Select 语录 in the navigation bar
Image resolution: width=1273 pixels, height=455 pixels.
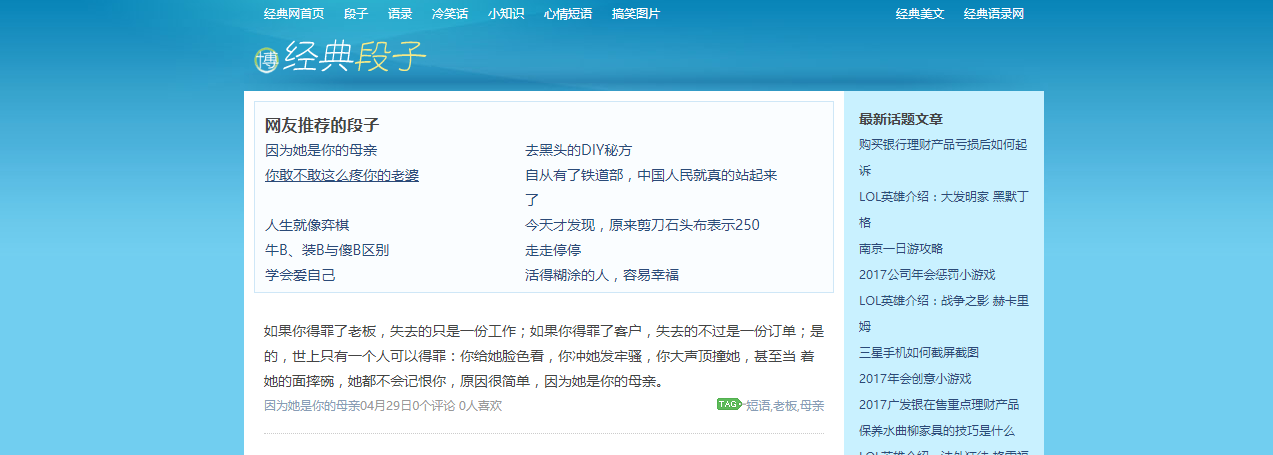coord(400,14)
